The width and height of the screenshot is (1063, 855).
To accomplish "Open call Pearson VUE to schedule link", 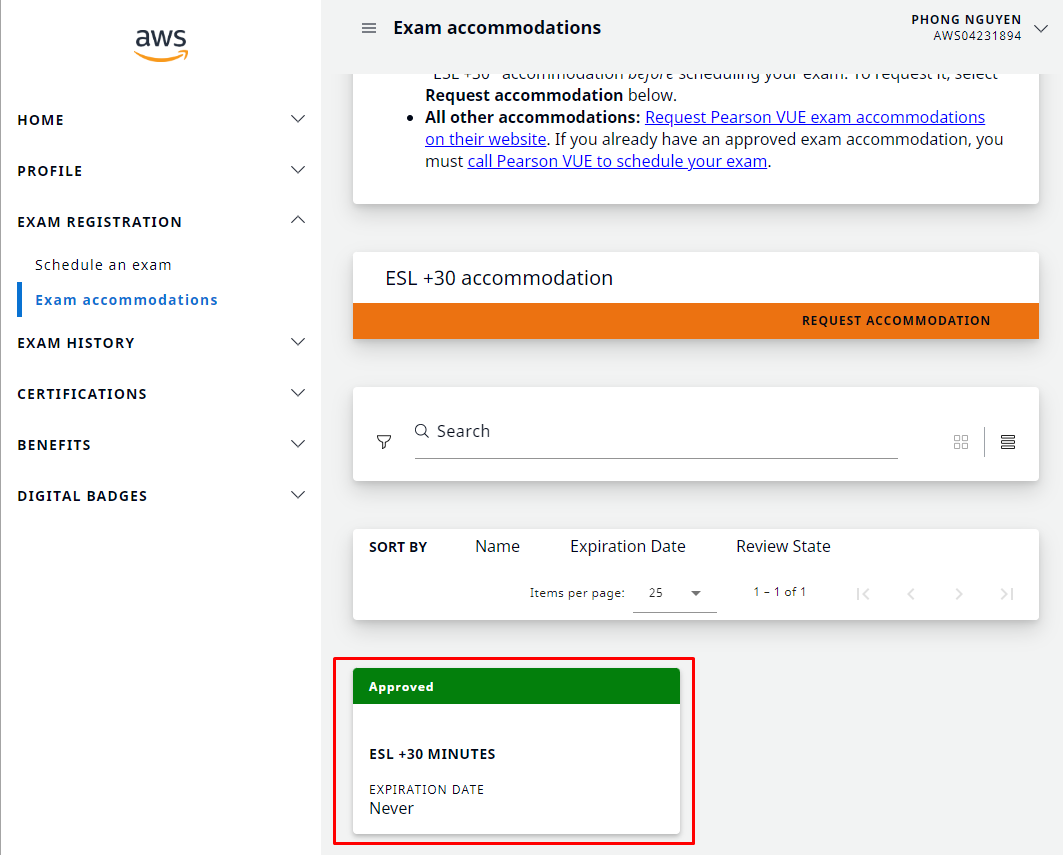I will click(617, 161).
